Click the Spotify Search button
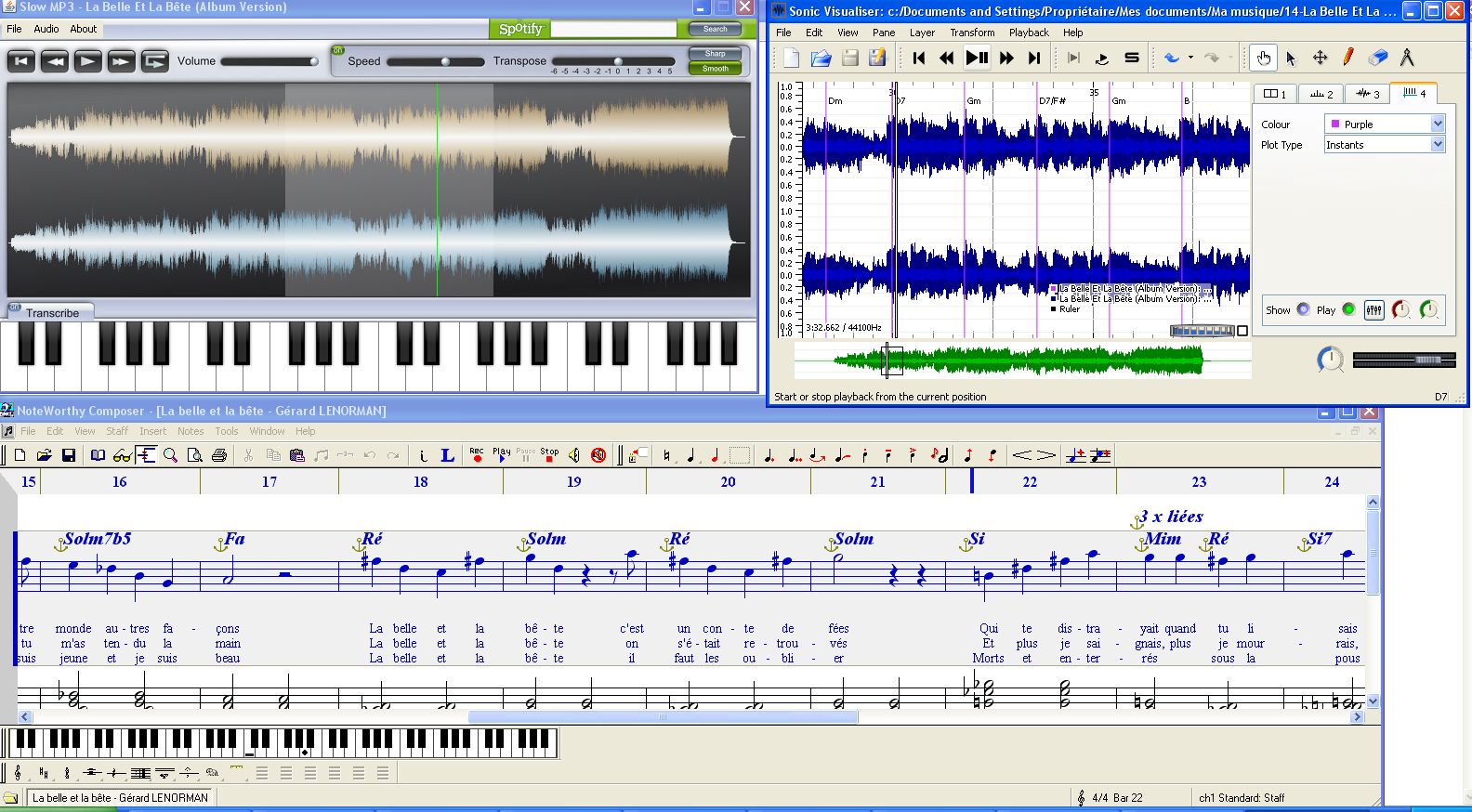This screenshot has height=812, width=1472. (716, 29)
